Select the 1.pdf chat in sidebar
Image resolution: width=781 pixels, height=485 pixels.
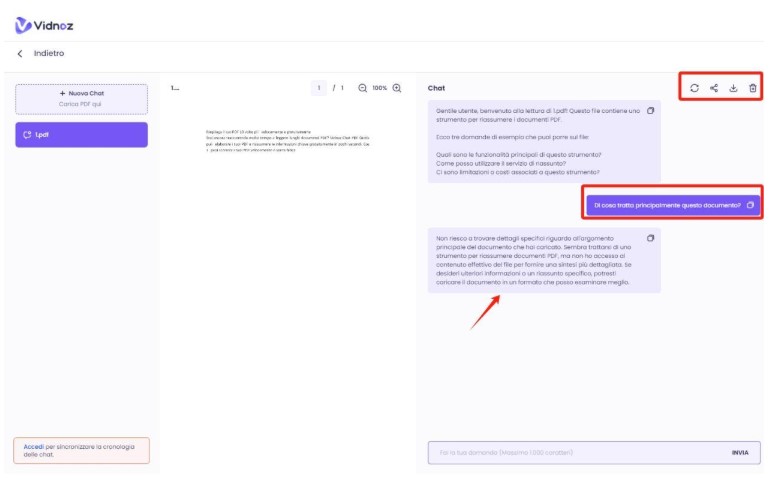click(x=81, y=135)
